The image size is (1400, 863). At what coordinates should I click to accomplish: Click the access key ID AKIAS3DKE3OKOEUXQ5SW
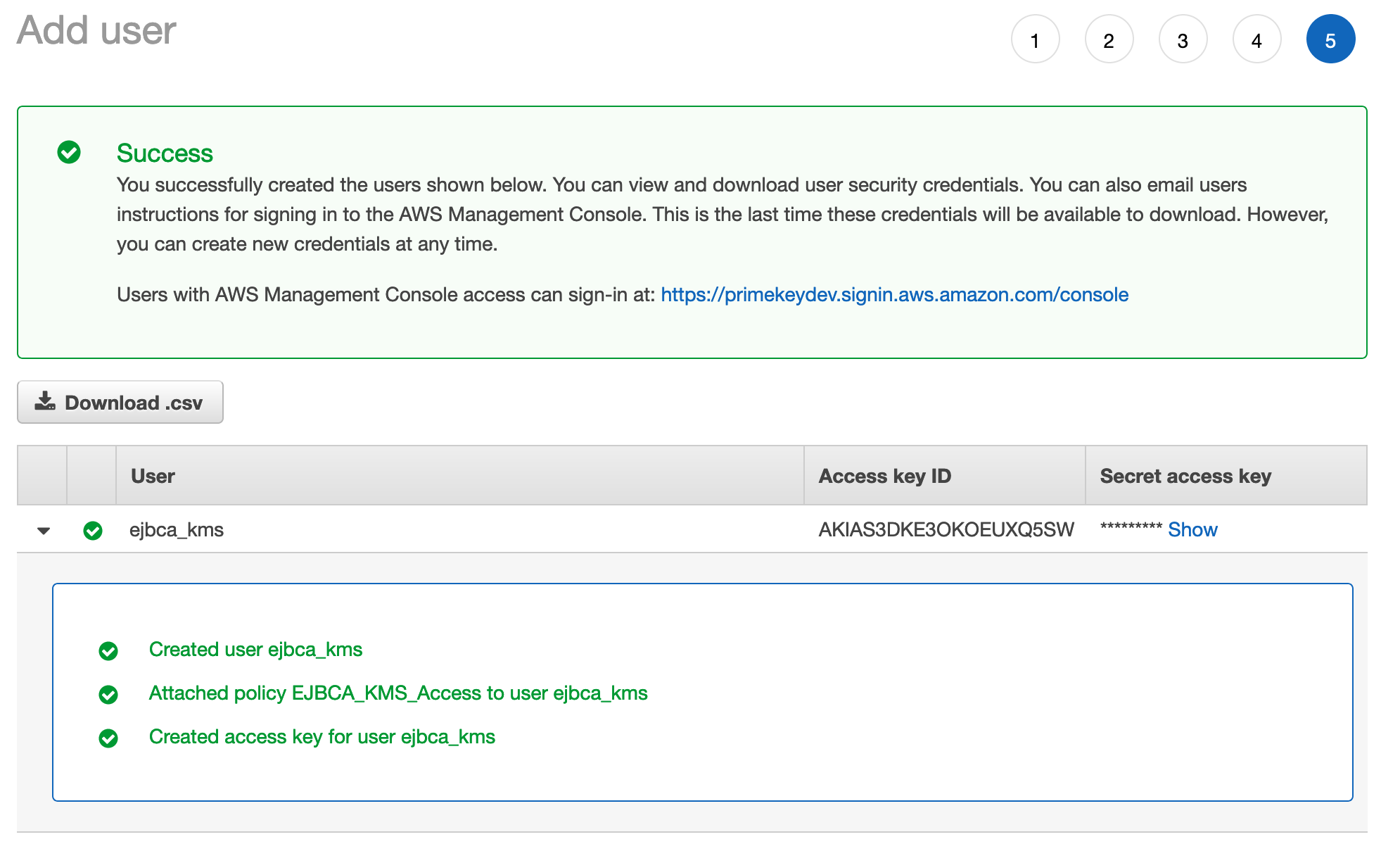946,530
